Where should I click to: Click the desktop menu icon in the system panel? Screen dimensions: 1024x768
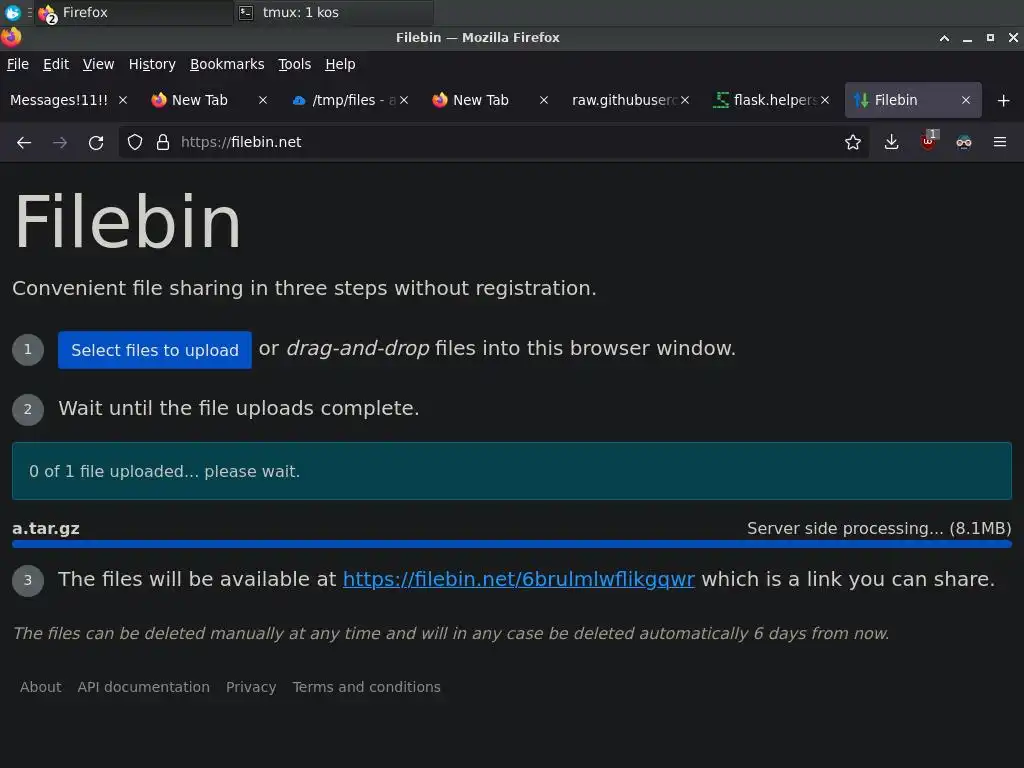12,12
